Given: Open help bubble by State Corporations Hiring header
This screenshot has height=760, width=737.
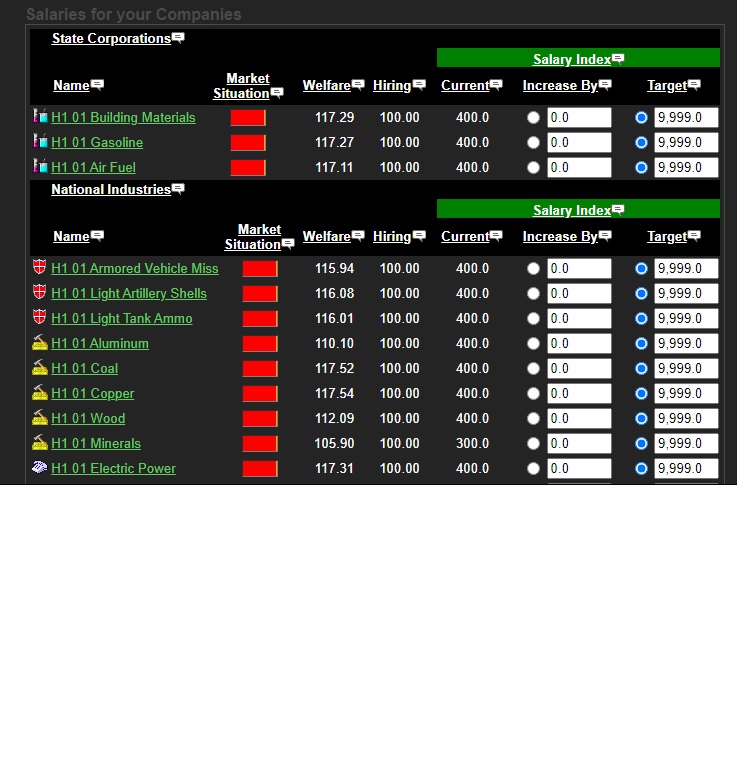Looking at the screenshot, I should pyautogui.click(x=419, y=85).
